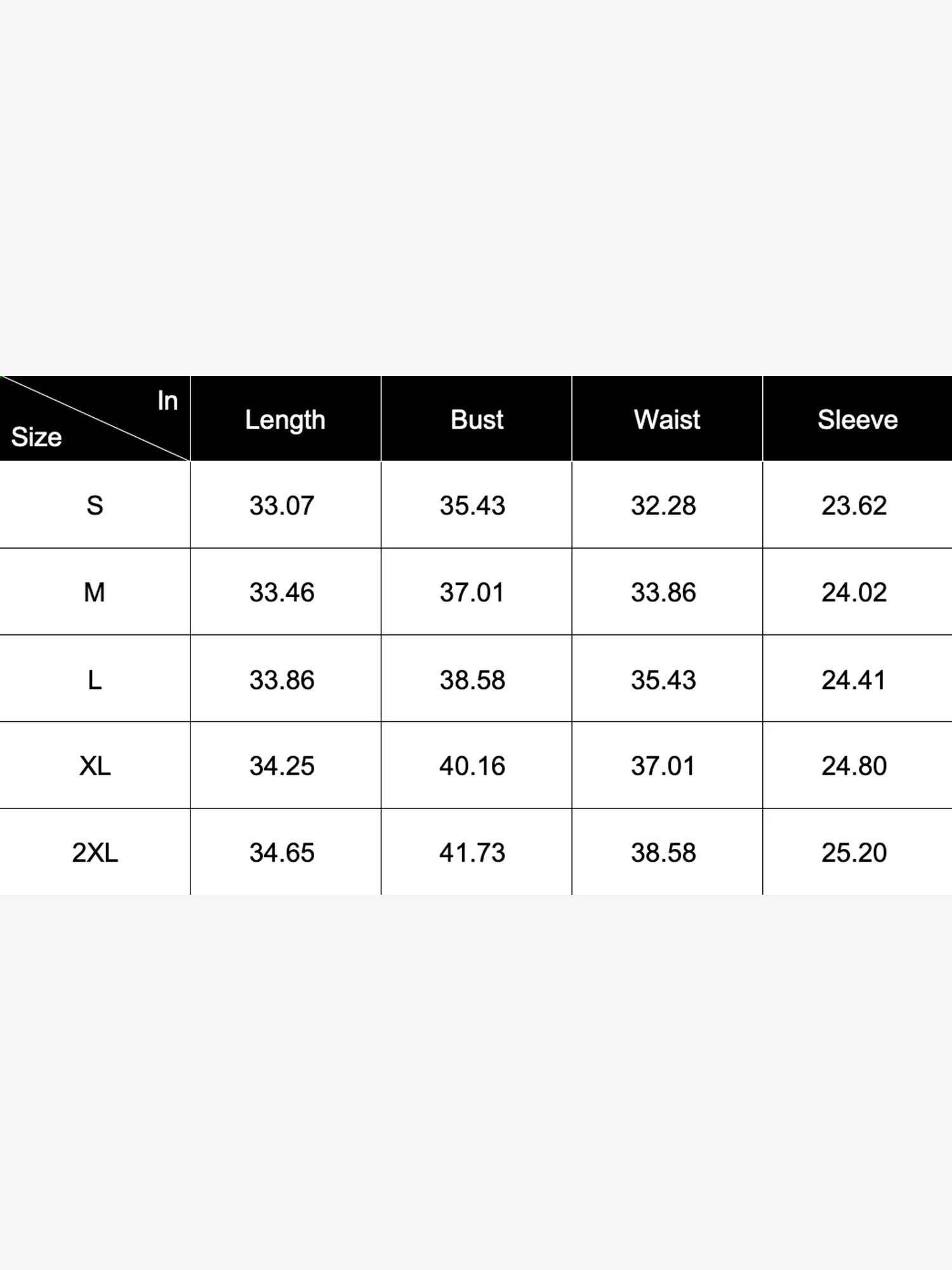Click the XL size row label
Viewport: 952px width, 1270px height.
[x=95, y=766]
